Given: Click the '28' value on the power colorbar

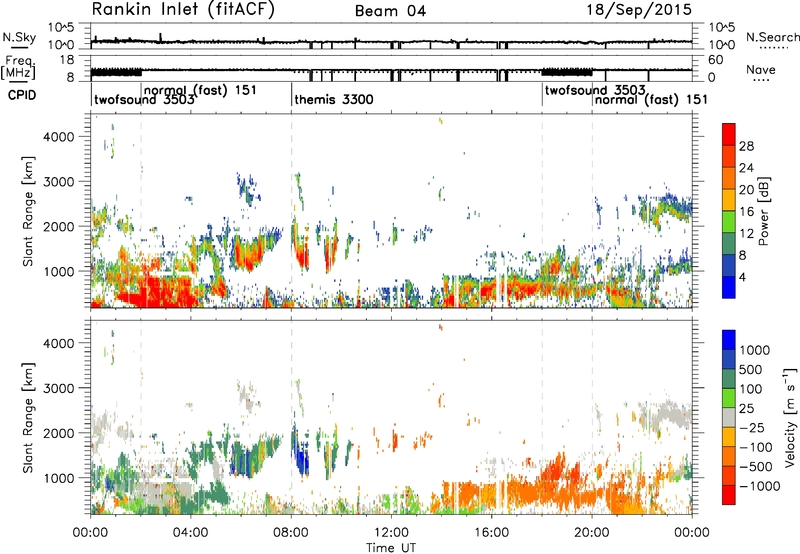Looking at the screenshot, I should pyautogui.click(x=746, y=146).
